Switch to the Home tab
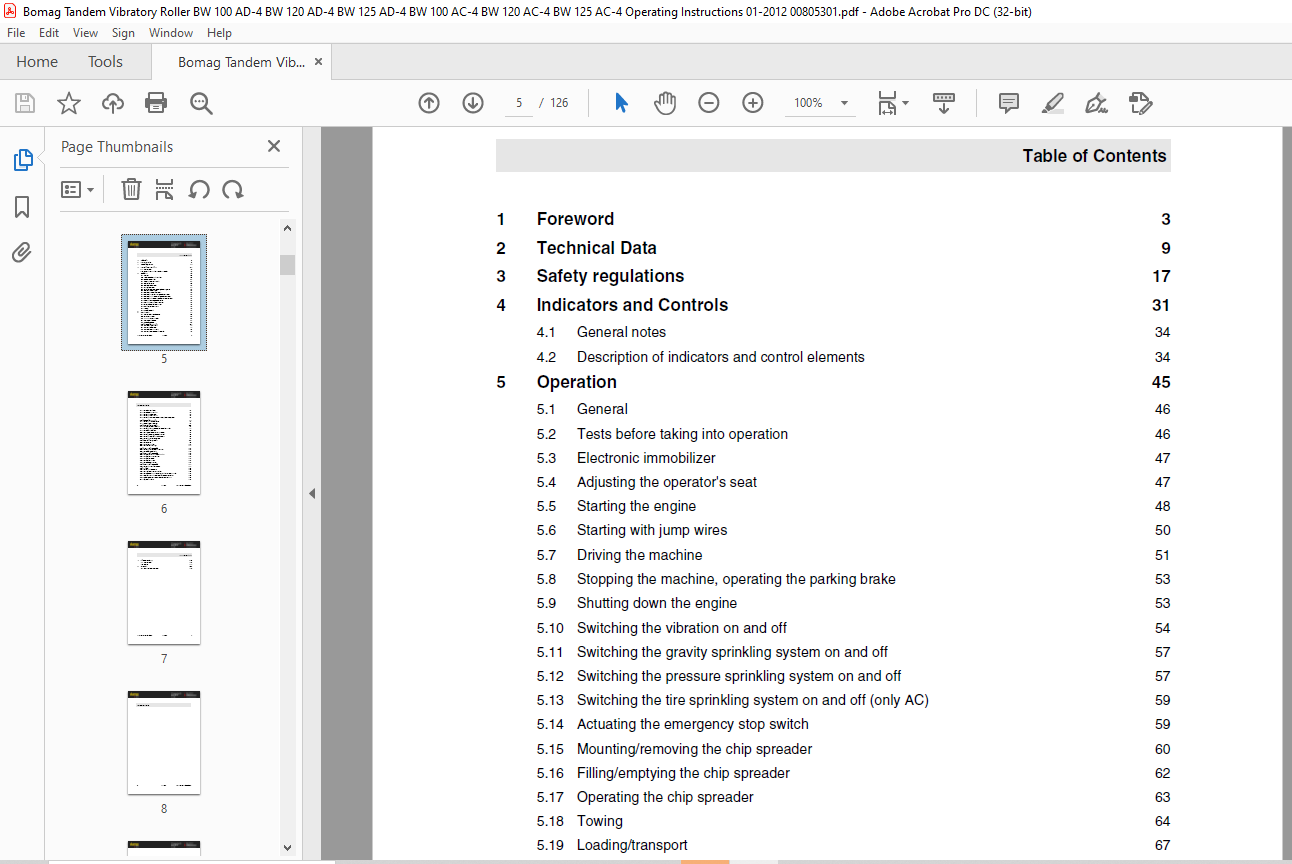Viewport: 1292px width, 864px height. (37, 62)
